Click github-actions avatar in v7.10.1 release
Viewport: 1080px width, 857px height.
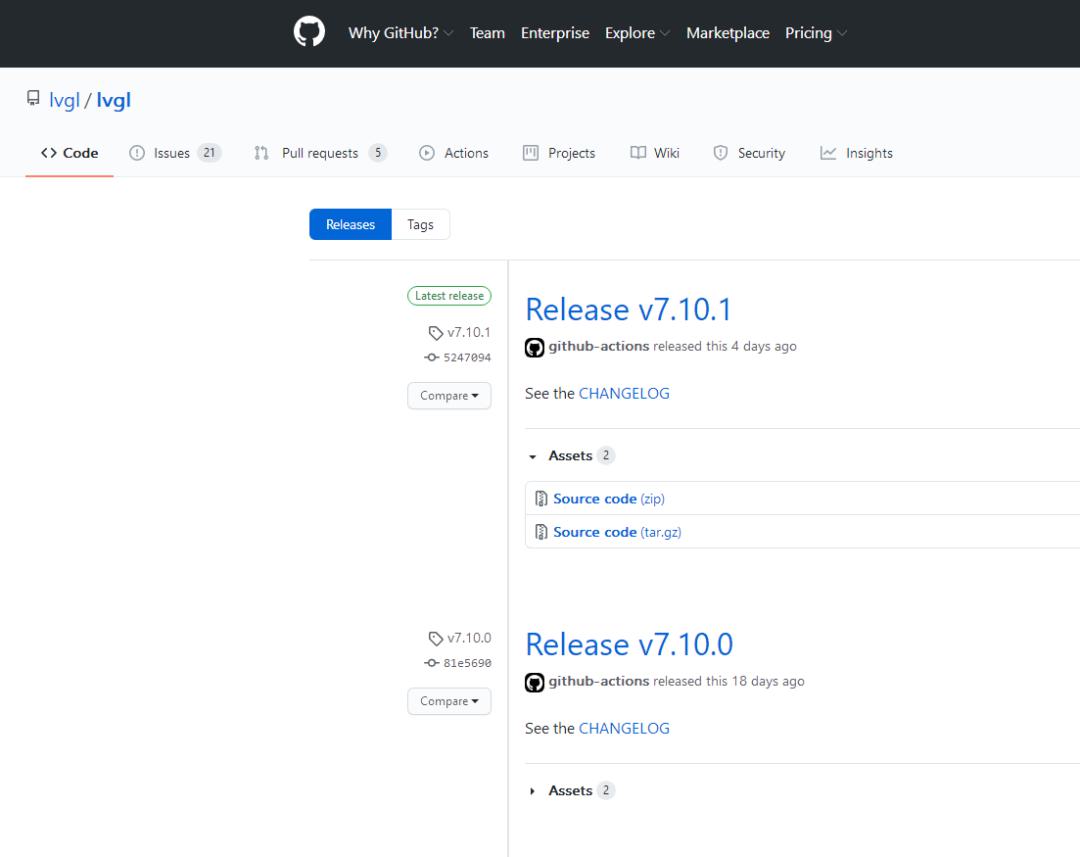pyautogui.click(x=534, y=347)
